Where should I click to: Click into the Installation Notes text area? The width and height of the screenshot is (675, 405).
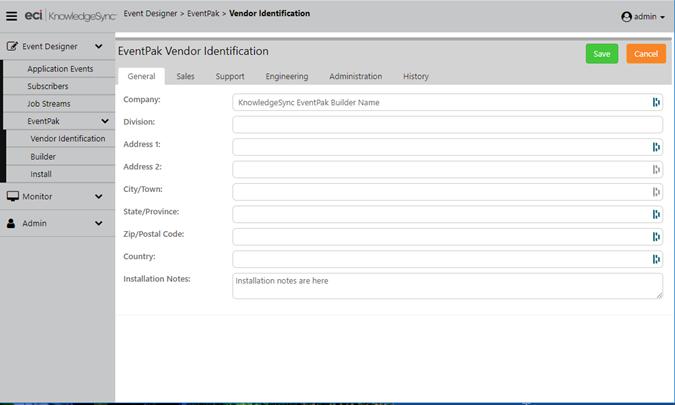coord(447,286)
